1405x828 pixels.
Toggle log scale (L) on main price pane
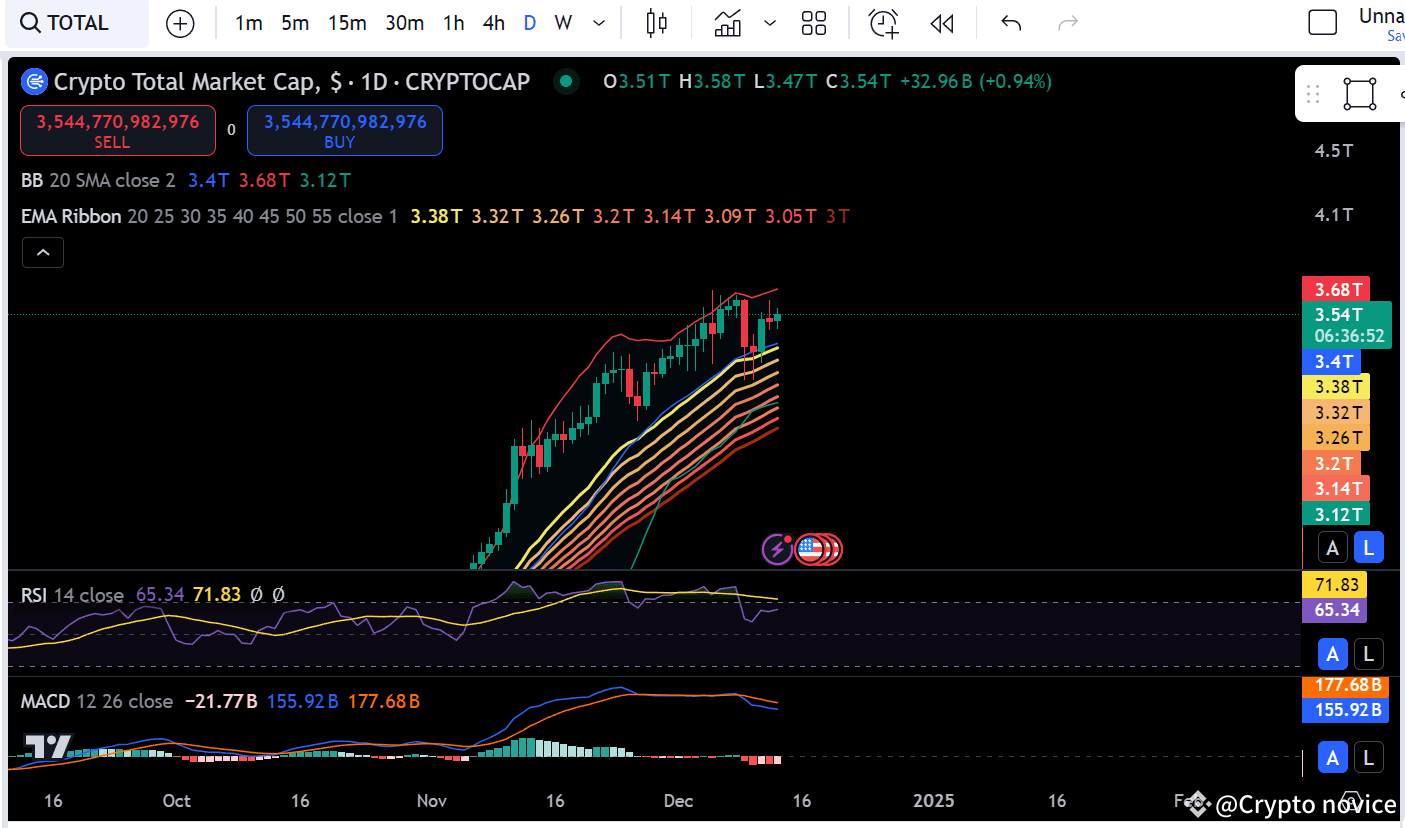tap(1368, 547)
